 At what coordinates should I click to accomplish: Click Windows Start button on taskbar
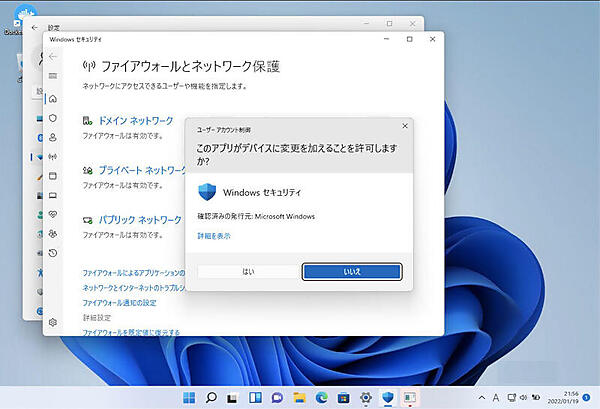190,397
